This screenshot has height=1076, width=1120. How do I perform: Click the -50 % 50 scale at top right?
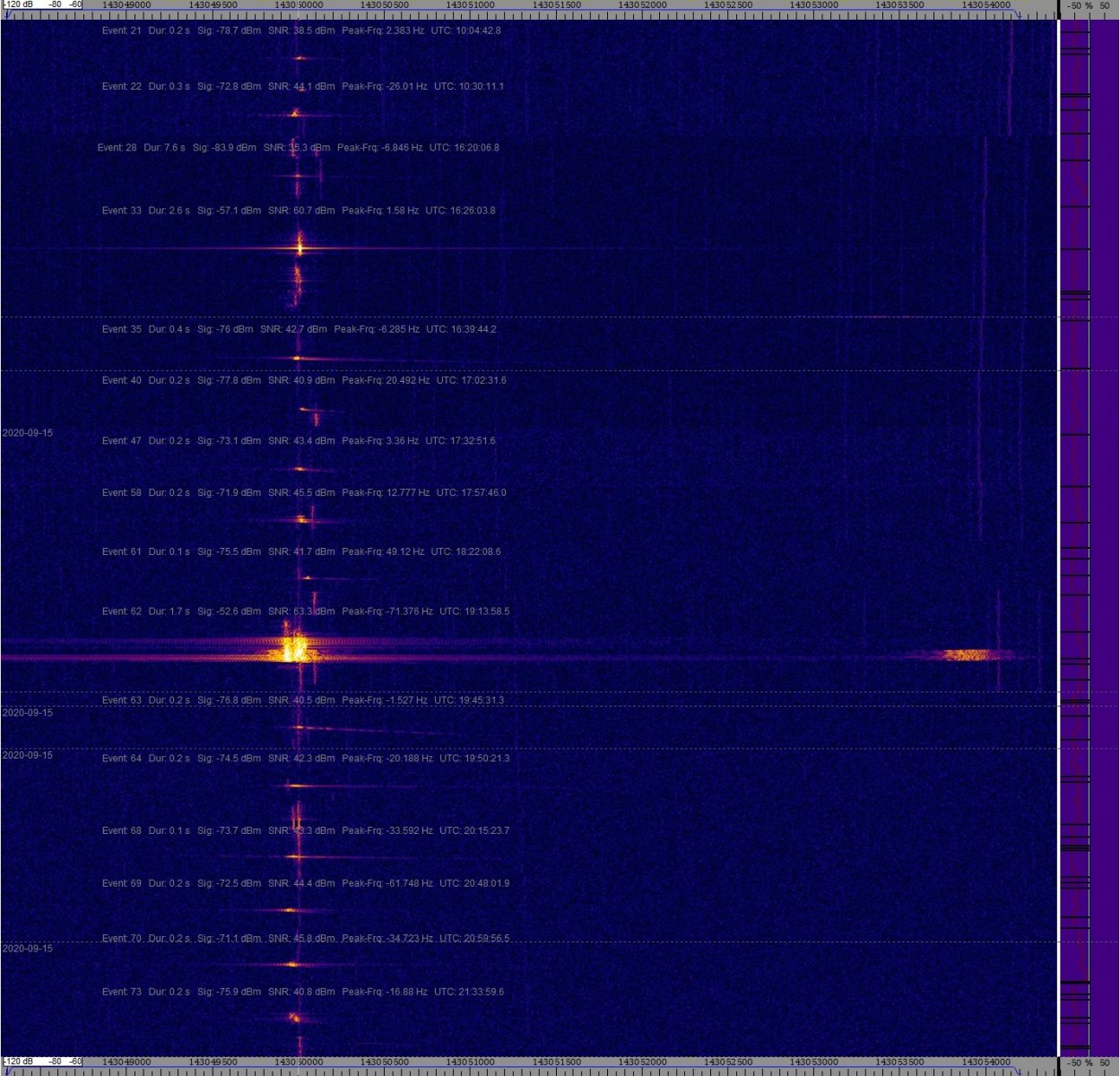(1089, 5)
